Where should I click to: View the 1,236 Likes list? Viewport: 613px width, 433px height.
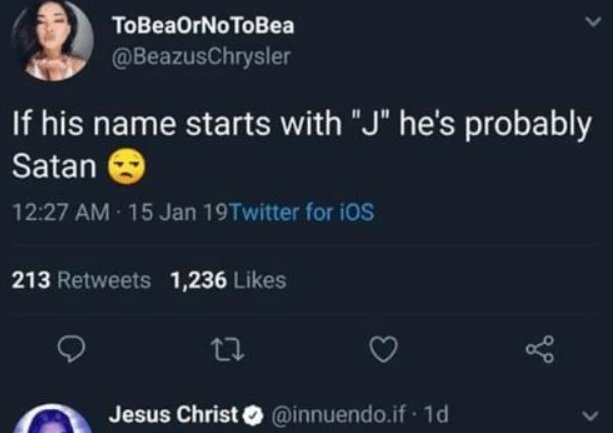[x=228, y=281]
